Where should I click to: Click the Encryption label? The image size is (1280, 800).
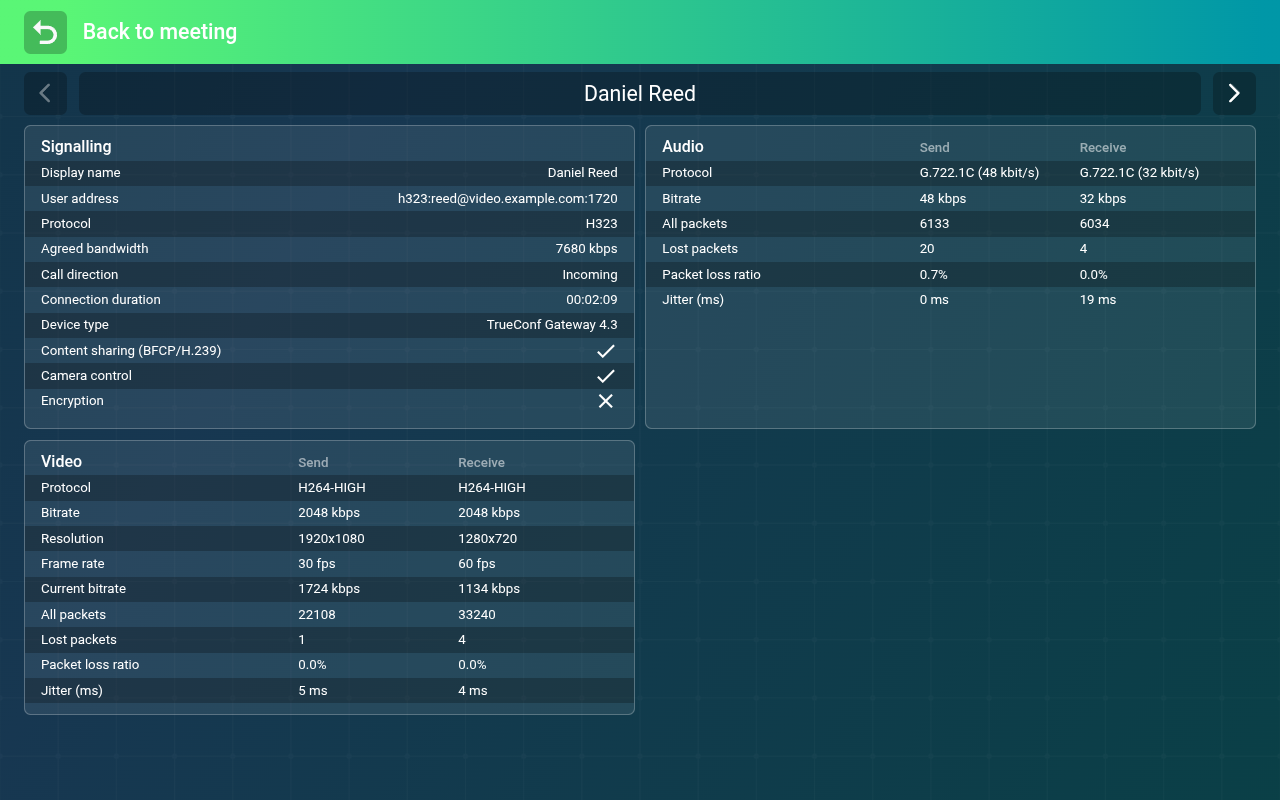click(72, 401)
